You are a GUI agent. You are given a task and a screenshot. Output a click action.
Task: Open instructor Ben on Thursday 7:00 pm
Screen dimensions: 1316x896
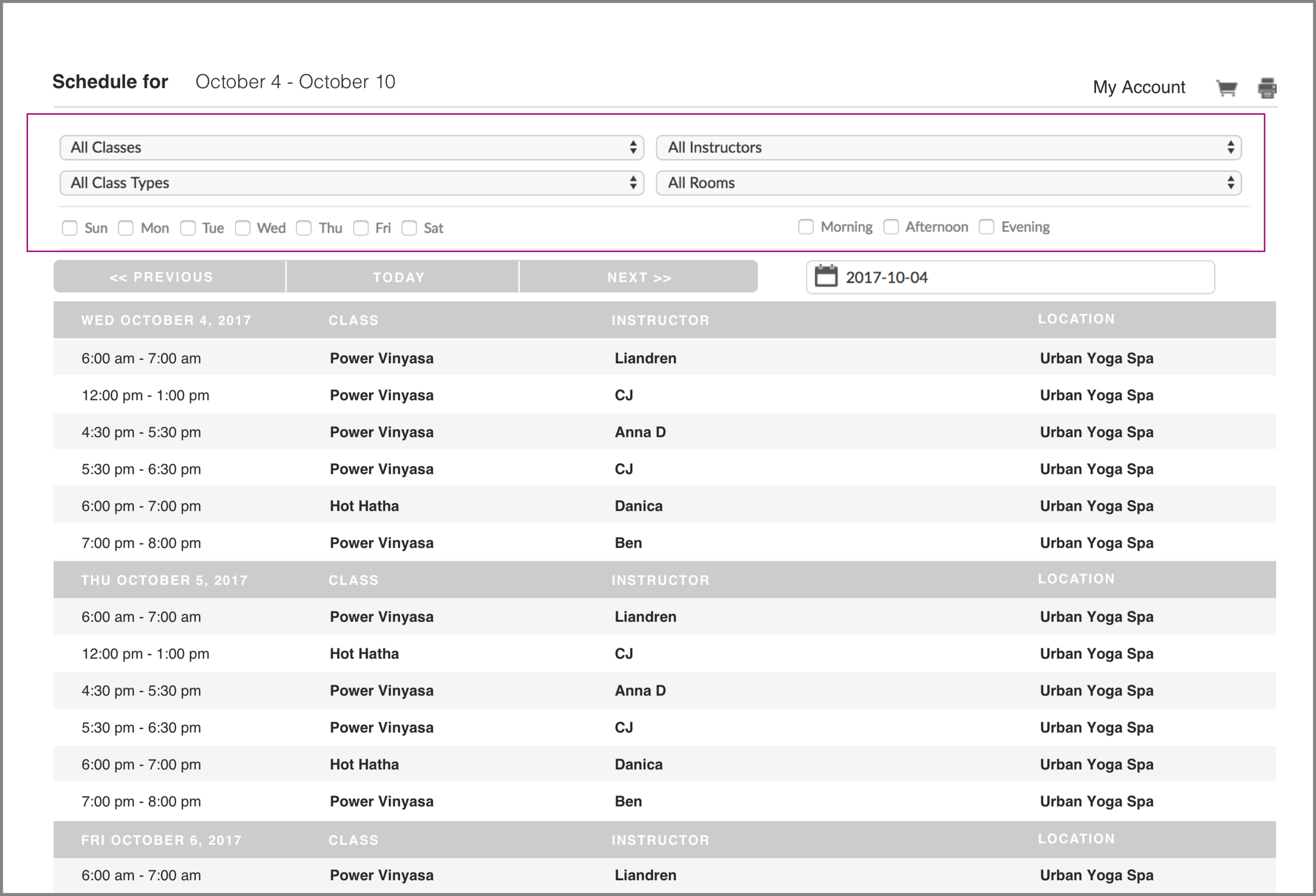(x=629, y=801)
